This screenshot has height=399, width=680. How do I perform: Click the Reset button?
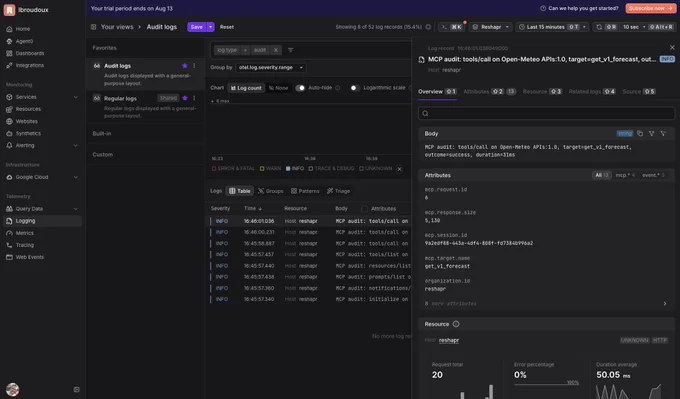coord(227,27)
